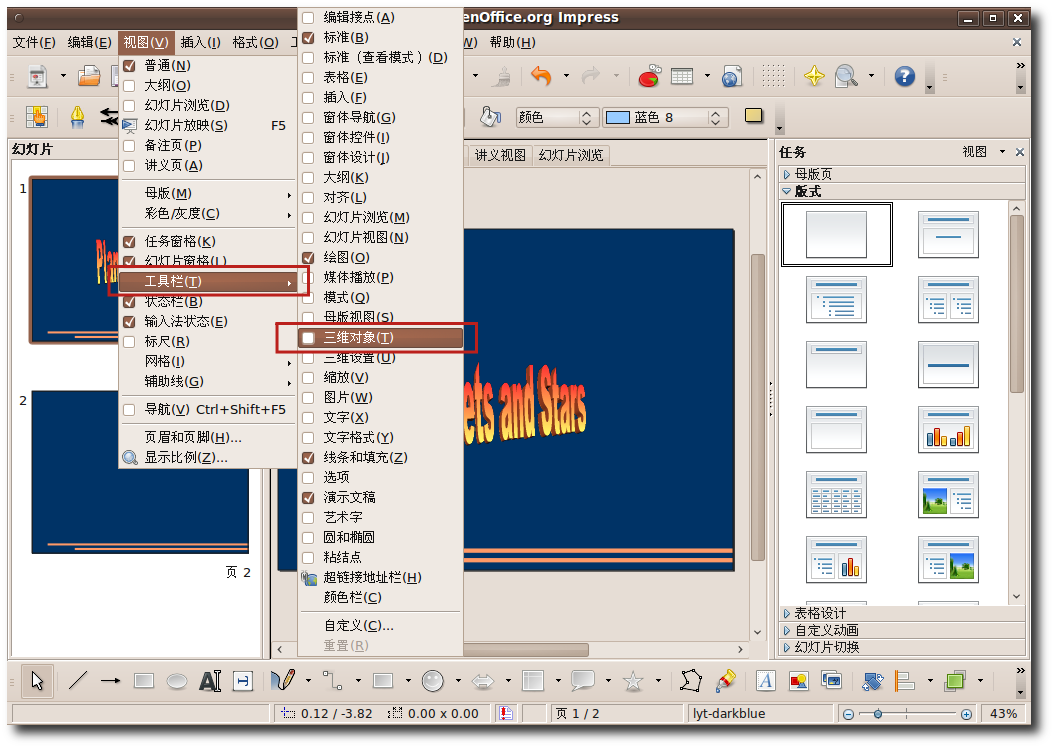Select slide 2 thumbnail
This screenshot has width=1054, height=748.
pyautogui.click(x=140, y=473)
